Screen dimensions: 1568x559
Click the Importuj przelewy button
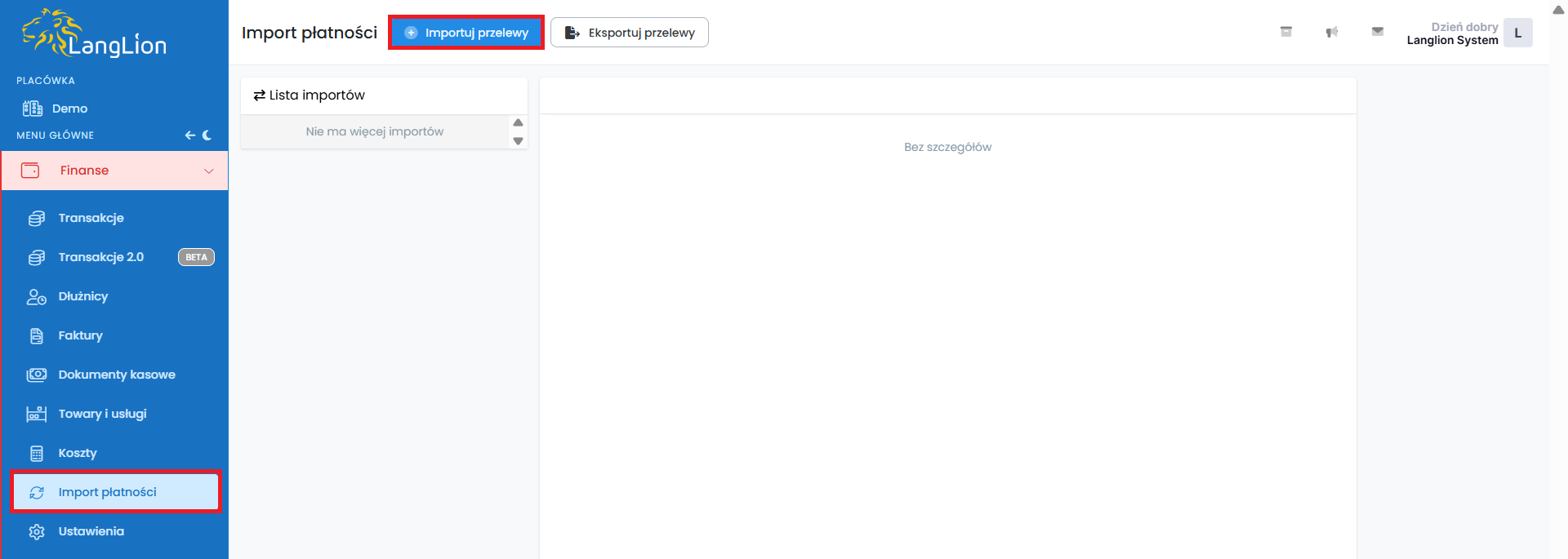point(466,33)
